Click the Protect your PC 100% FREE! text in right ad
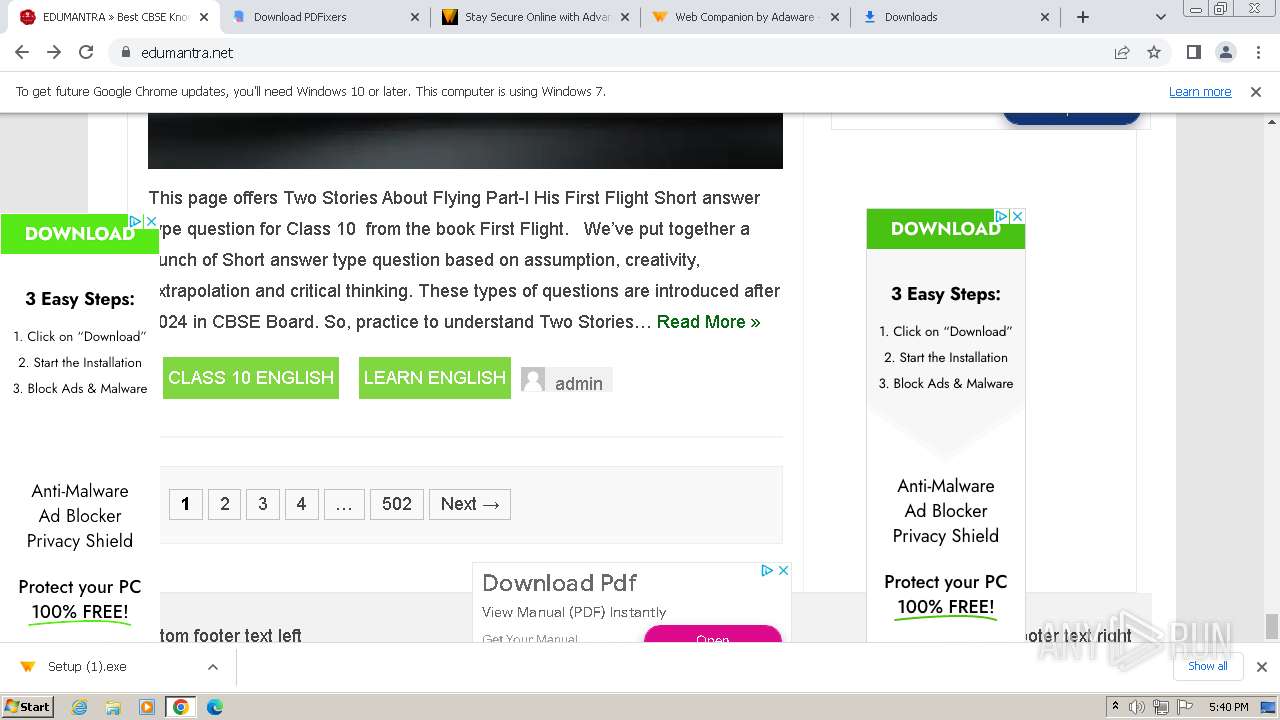This screenshot has width=1280, height=720. click(946, 594)
